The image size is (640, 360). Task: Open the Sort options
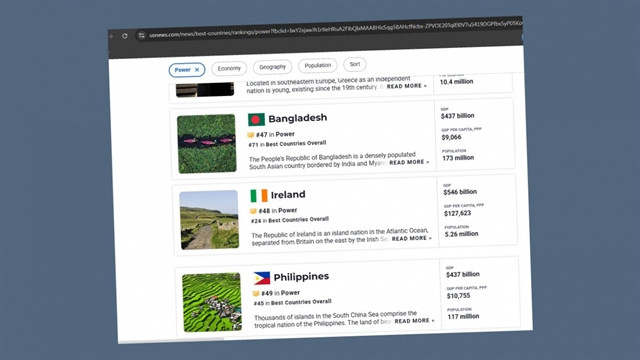point(355,64)
